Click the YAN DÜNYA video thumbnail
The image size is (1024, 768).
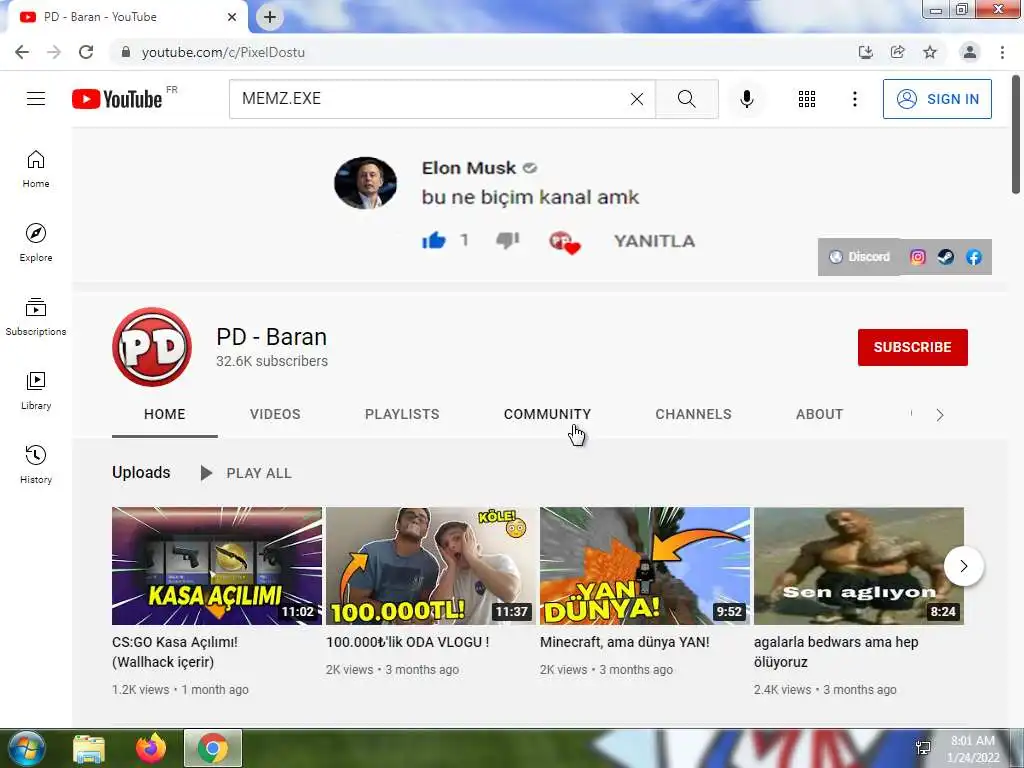click(x=645, y=566)
